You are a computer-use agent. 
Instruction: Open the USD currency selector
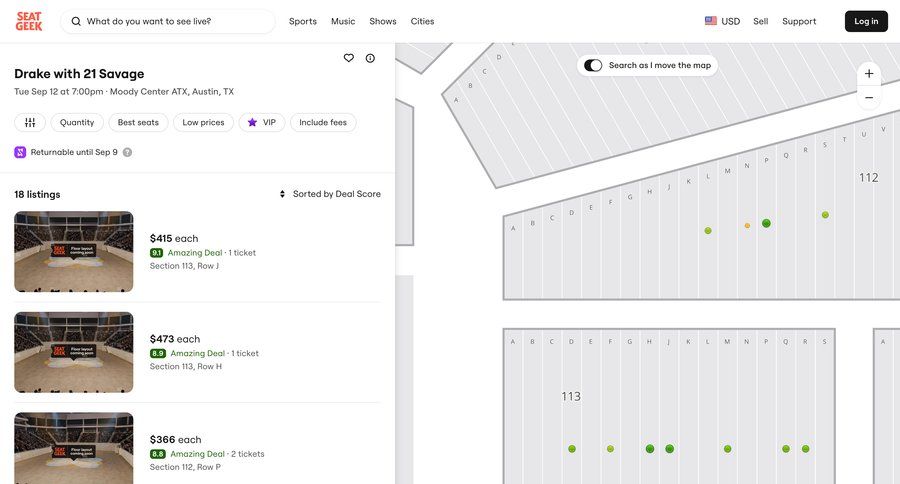(722, 21)
